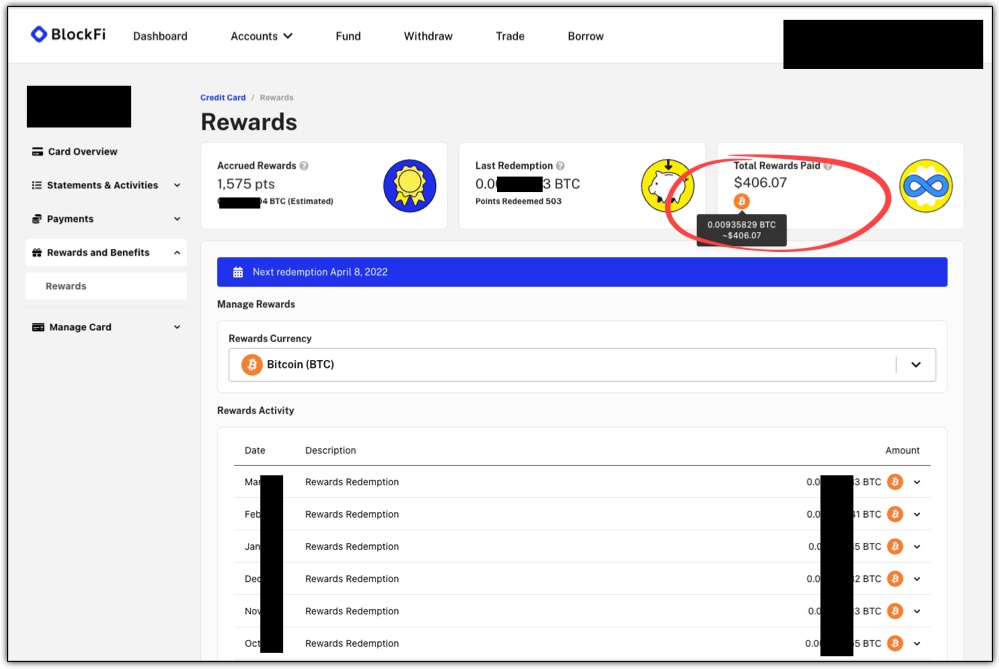Open the Dashboard page

(160, 36)
